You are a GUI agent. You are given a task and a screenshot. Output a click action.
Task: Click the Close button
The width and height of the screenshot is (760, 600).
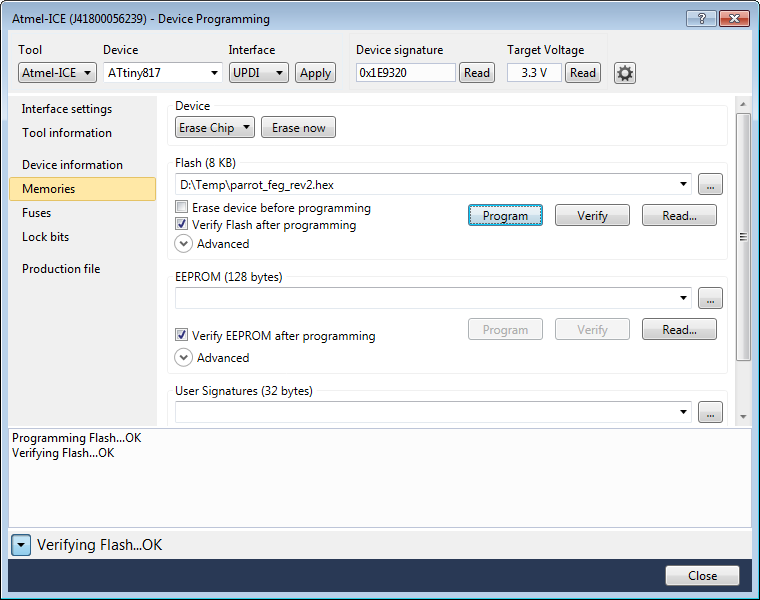click(702, 576)
